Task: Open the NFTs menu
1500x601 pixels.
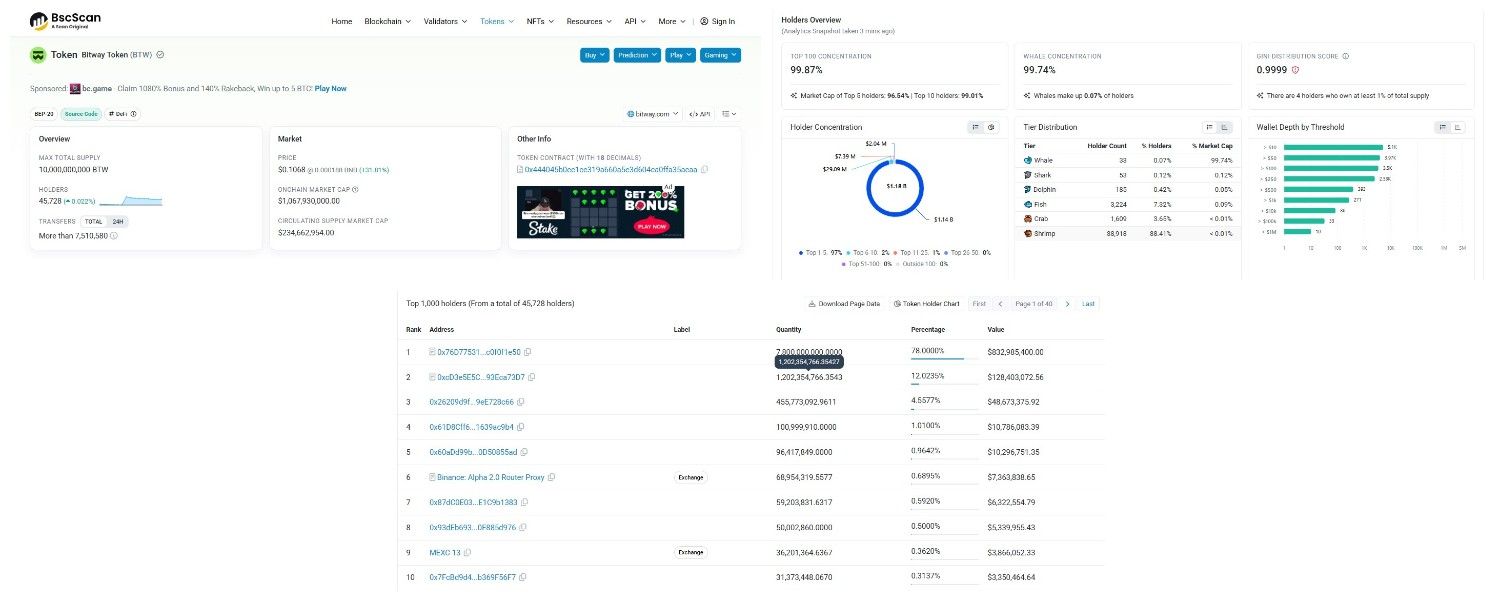Action: click(540, 21)
